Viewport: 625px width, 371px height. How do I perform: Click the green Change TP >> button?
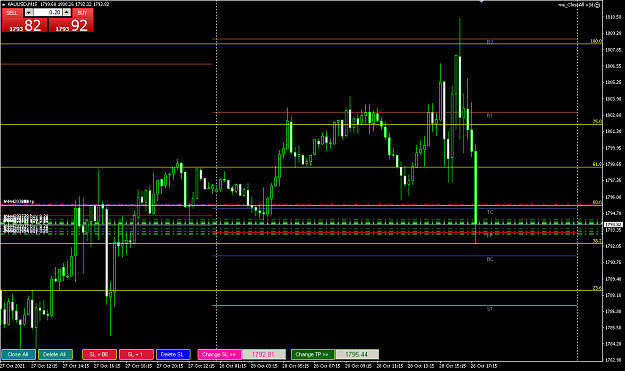[x=312, y=354]
